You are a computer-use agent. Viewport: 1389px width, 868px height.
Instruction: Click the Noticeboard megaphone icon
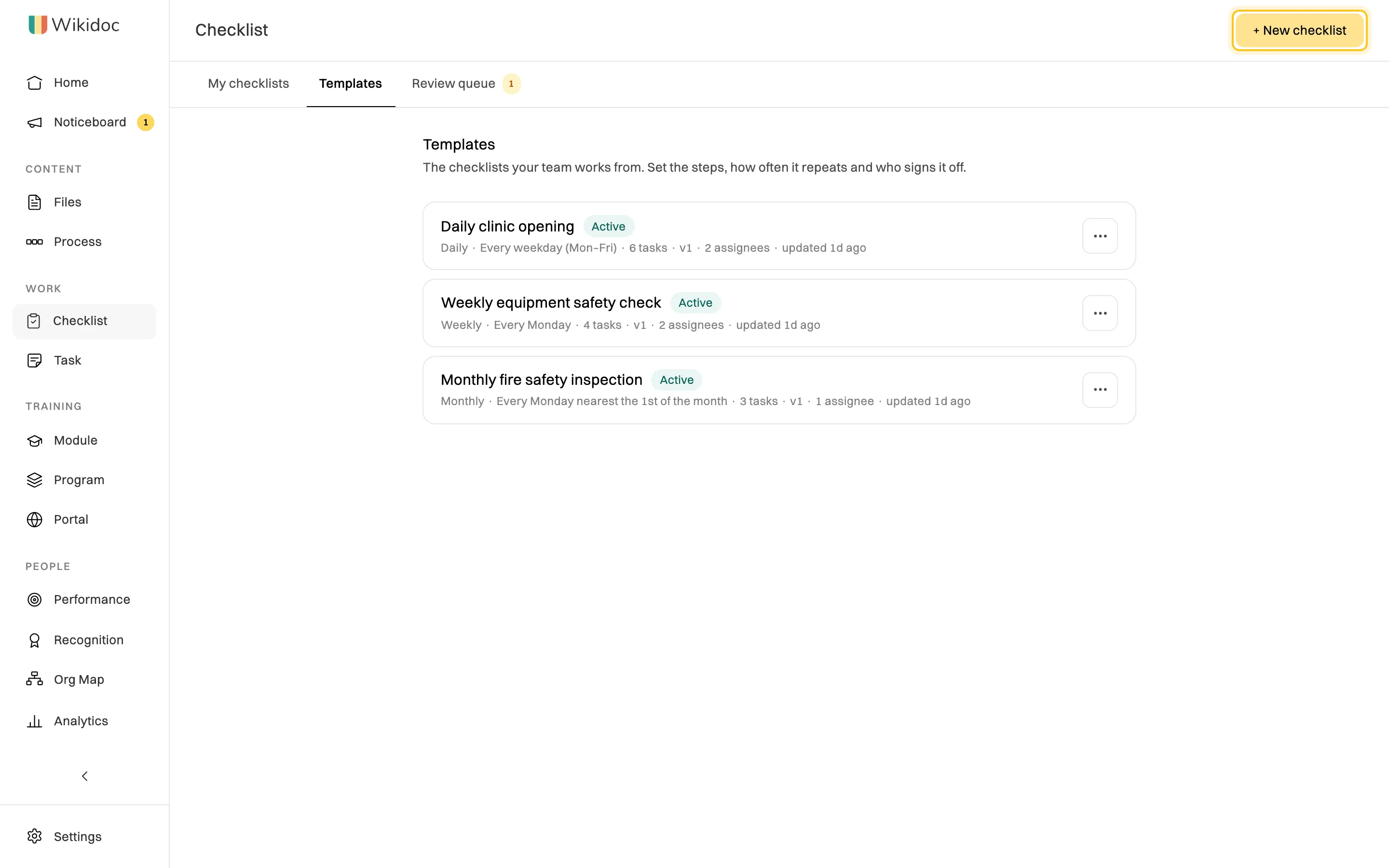[x=34, y=122]
